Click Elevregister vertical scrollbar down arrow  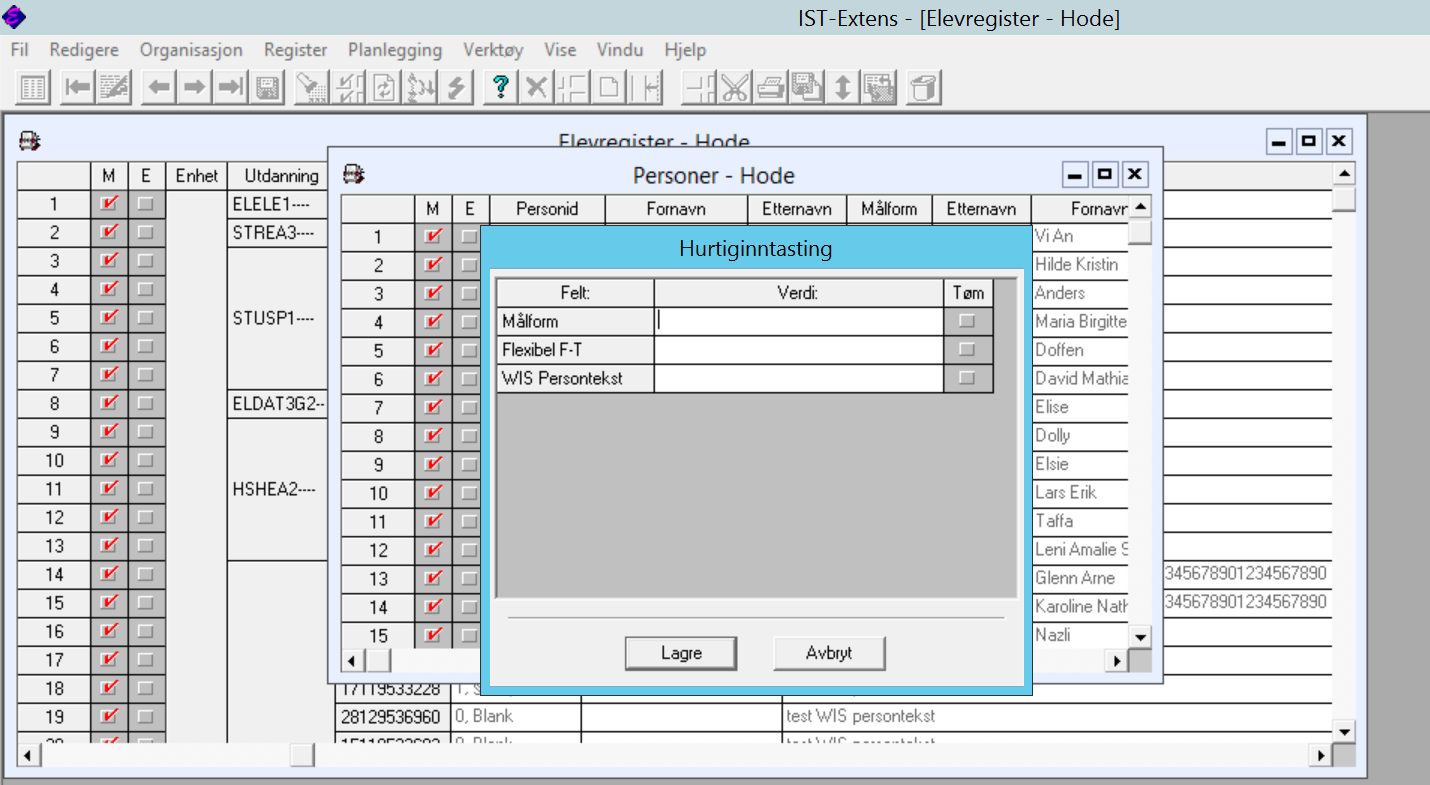point(1345,732)
